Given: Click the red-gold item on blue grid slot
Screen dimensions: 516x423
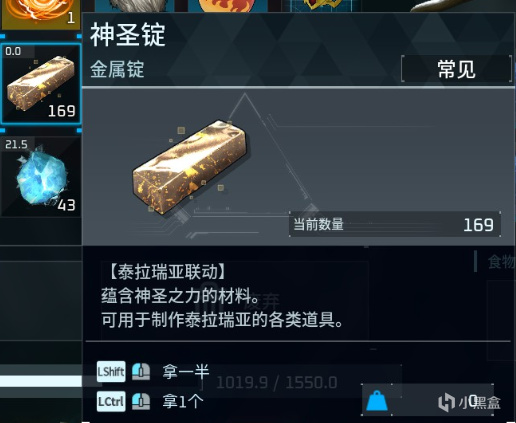Looking at the screenshot, I should pos(321,5).
